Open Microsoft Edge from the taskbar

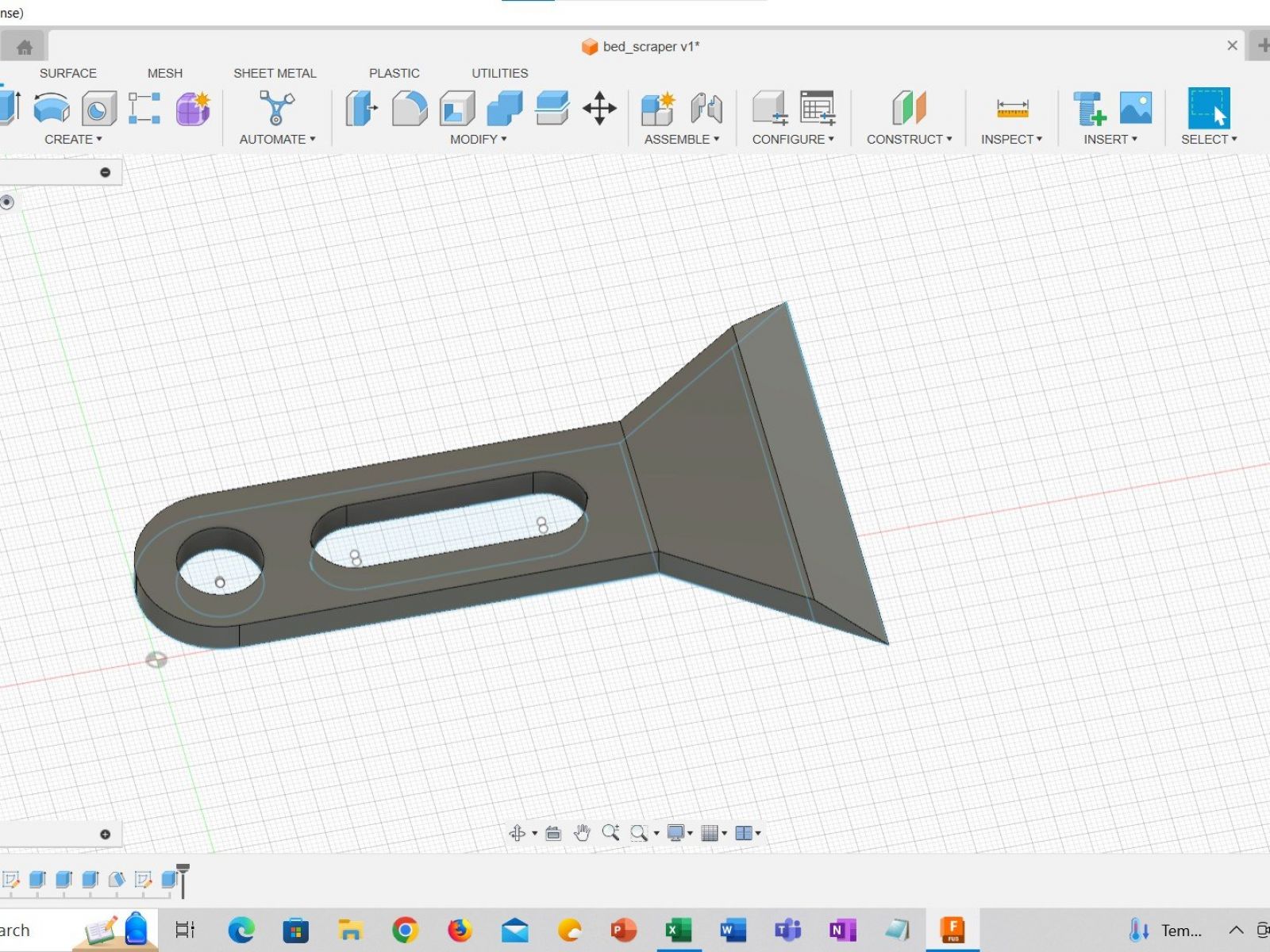[241, 930]
